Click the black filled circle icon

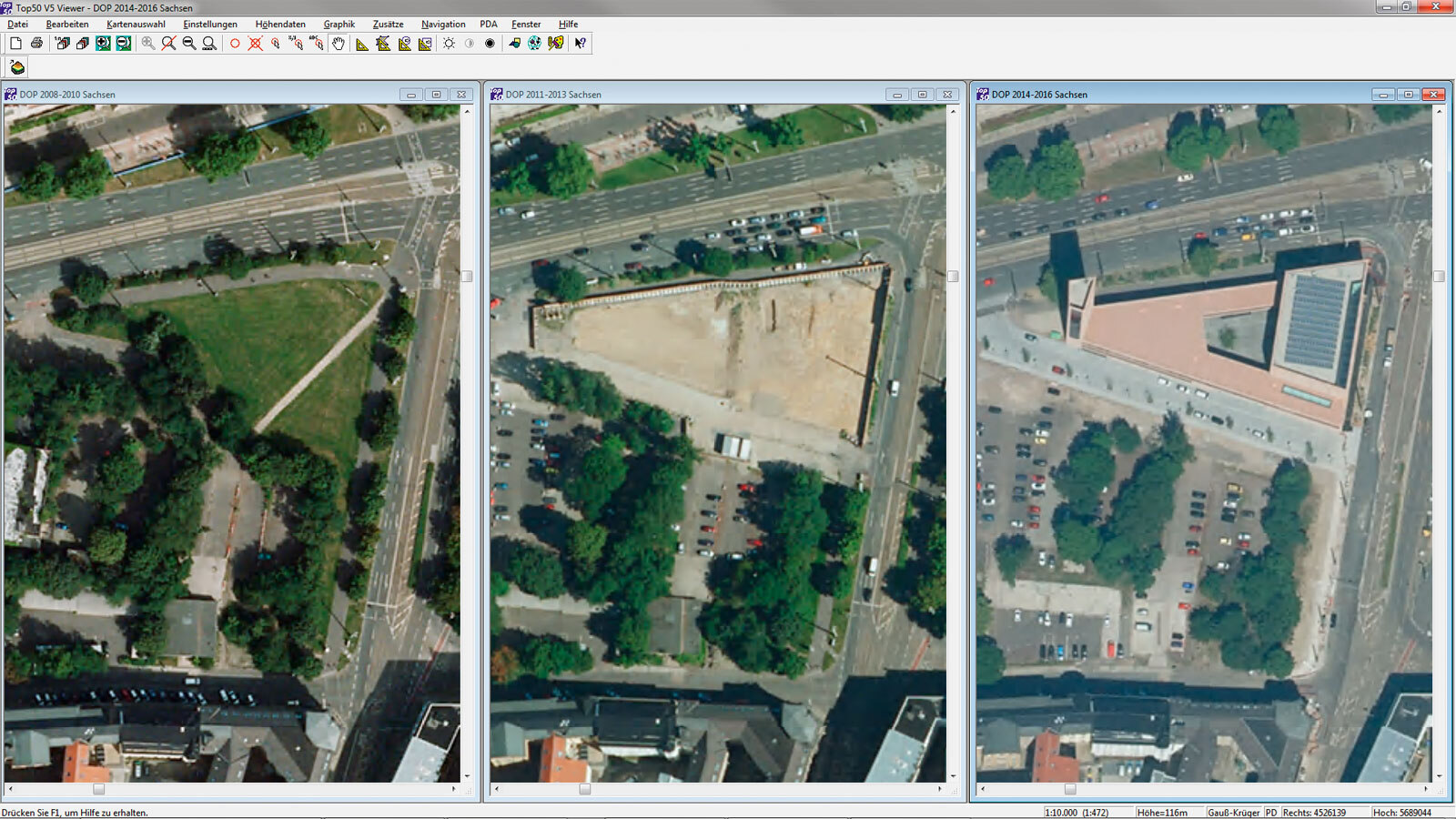(x=490, y=43)
